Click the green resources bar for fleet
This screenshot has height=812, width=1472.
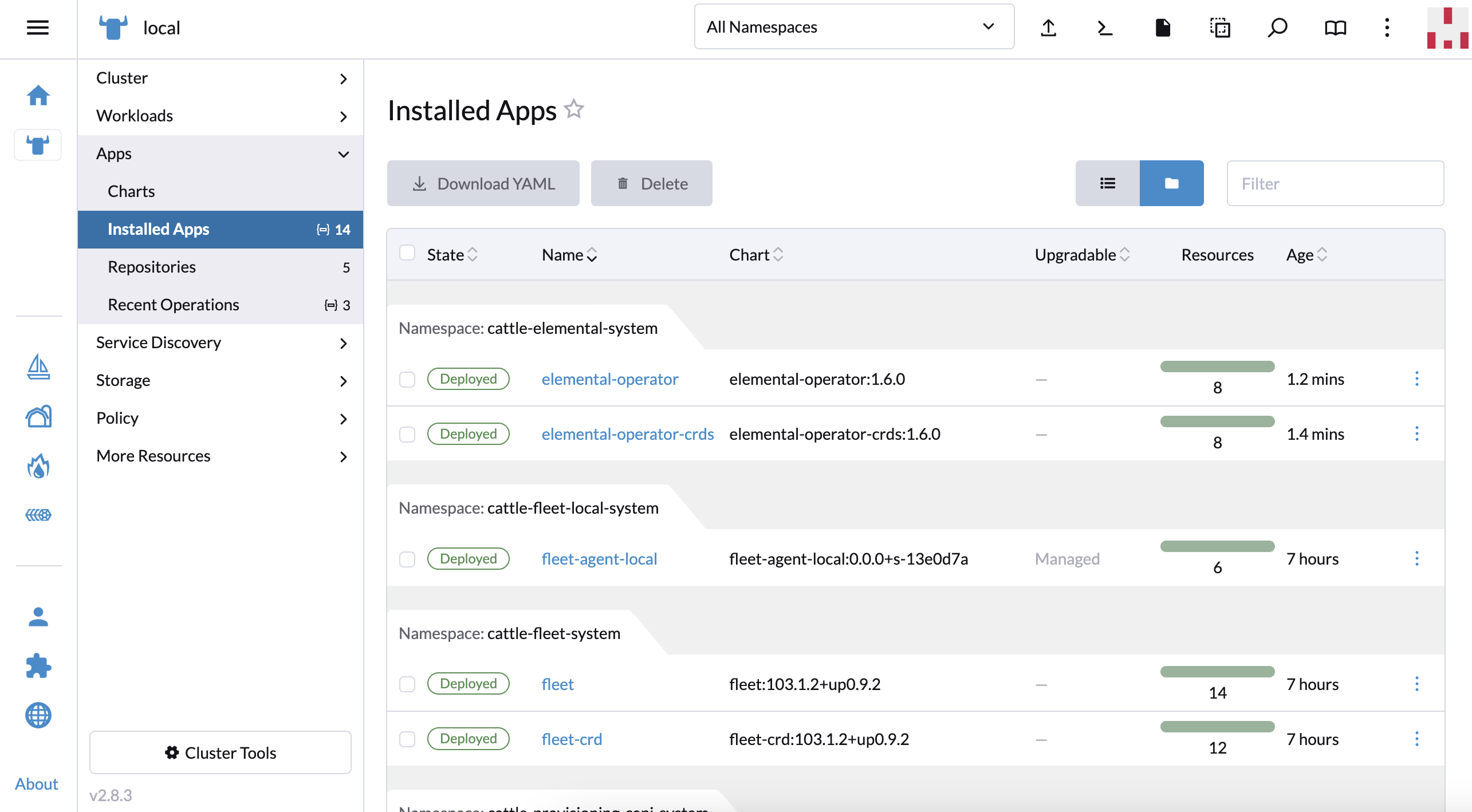pyautogui.click(x=1217, y=672)
